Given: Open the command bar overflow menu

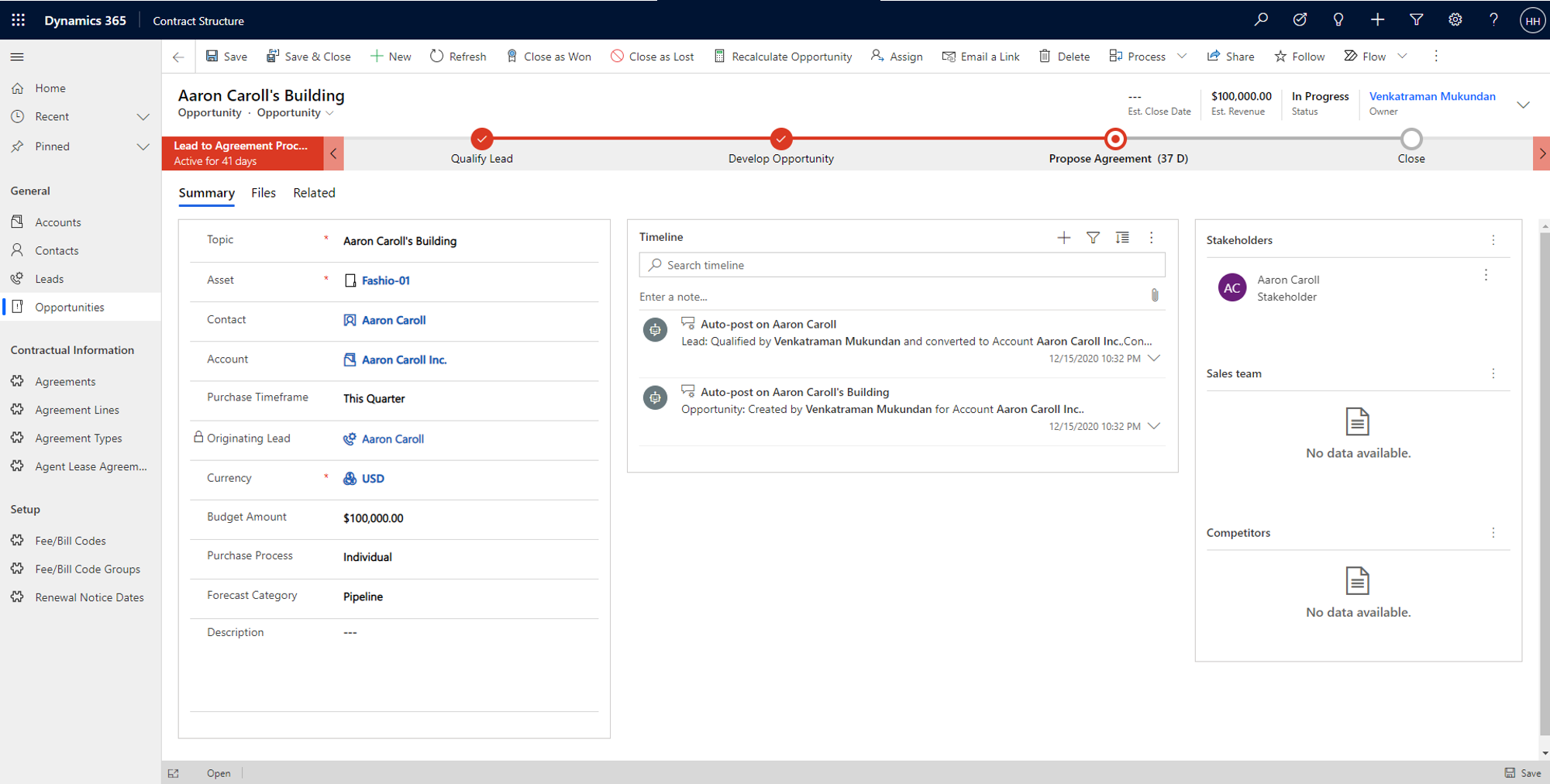Looking at the screenshot, I should point(1436,56).
